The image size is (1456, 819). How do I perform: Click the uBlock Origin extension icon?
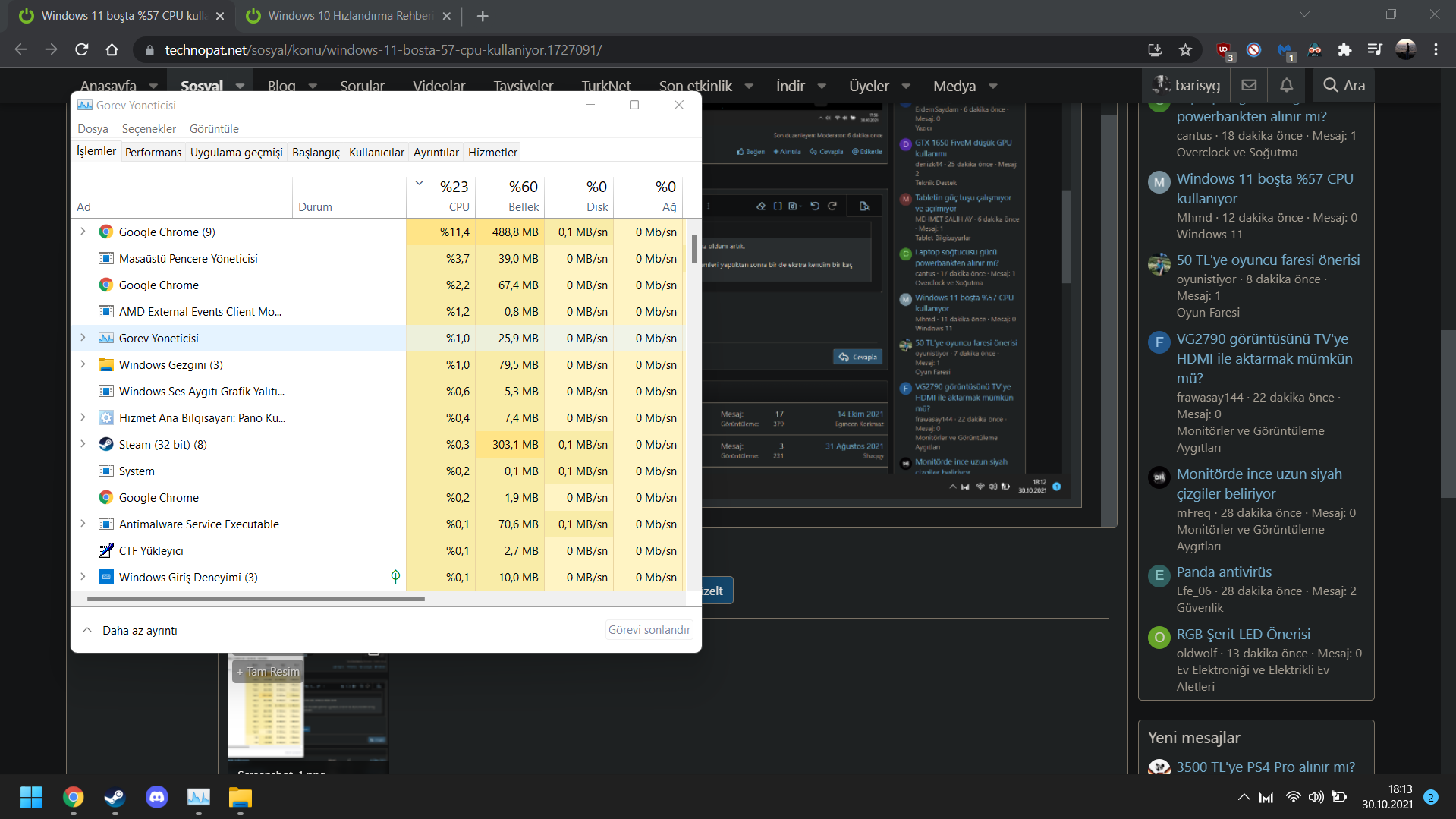point(1223,50)
